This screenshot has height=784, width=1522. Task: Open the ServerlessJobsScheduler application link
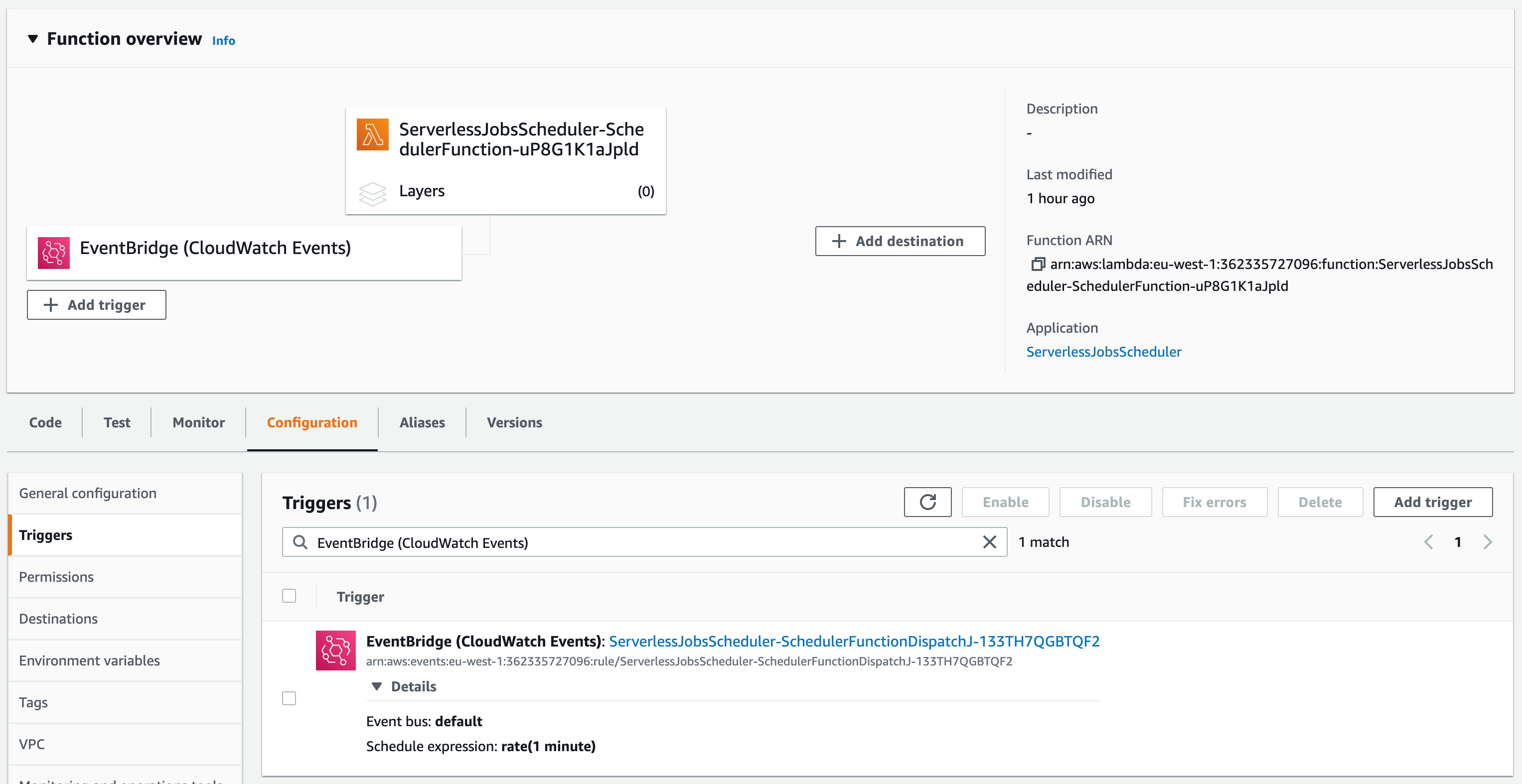[1104, 351]
